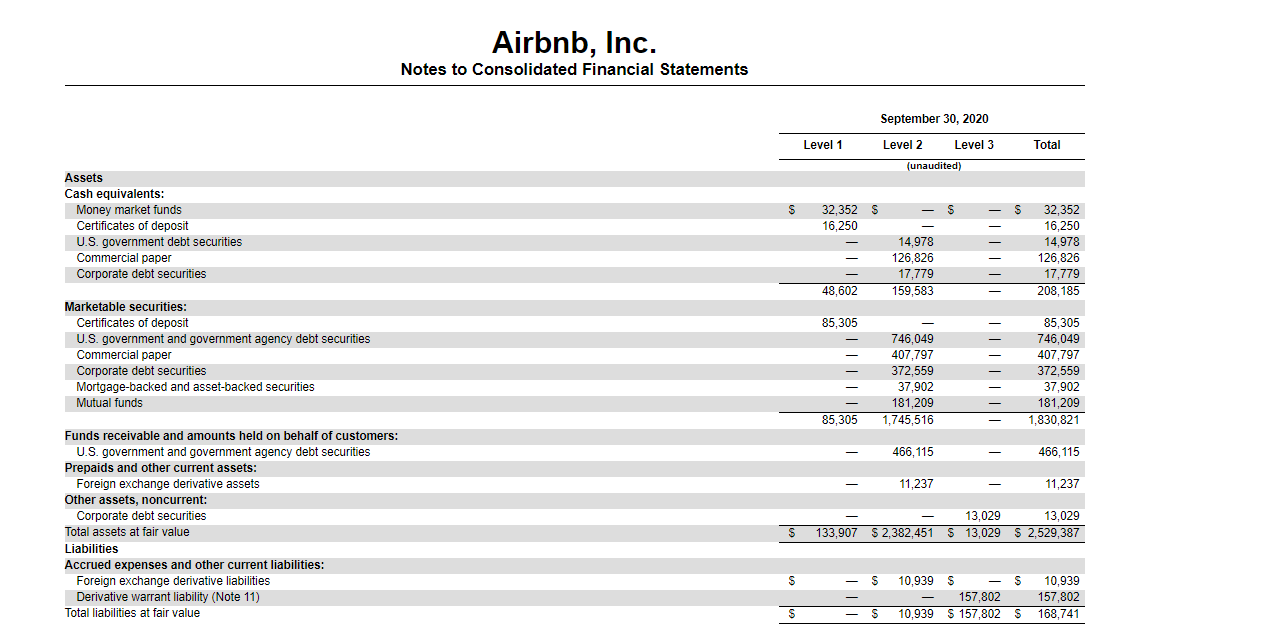
Task: Click Level 2 value 407,797 for Commercial paper
Action: [912, 355]
